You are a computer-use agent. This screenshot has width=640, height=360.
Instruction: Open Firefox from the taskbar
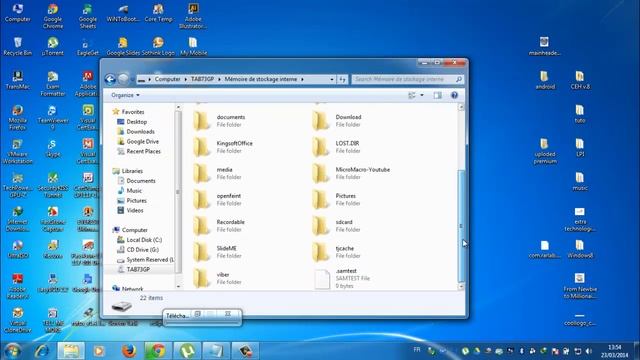(x=129, y=351)
